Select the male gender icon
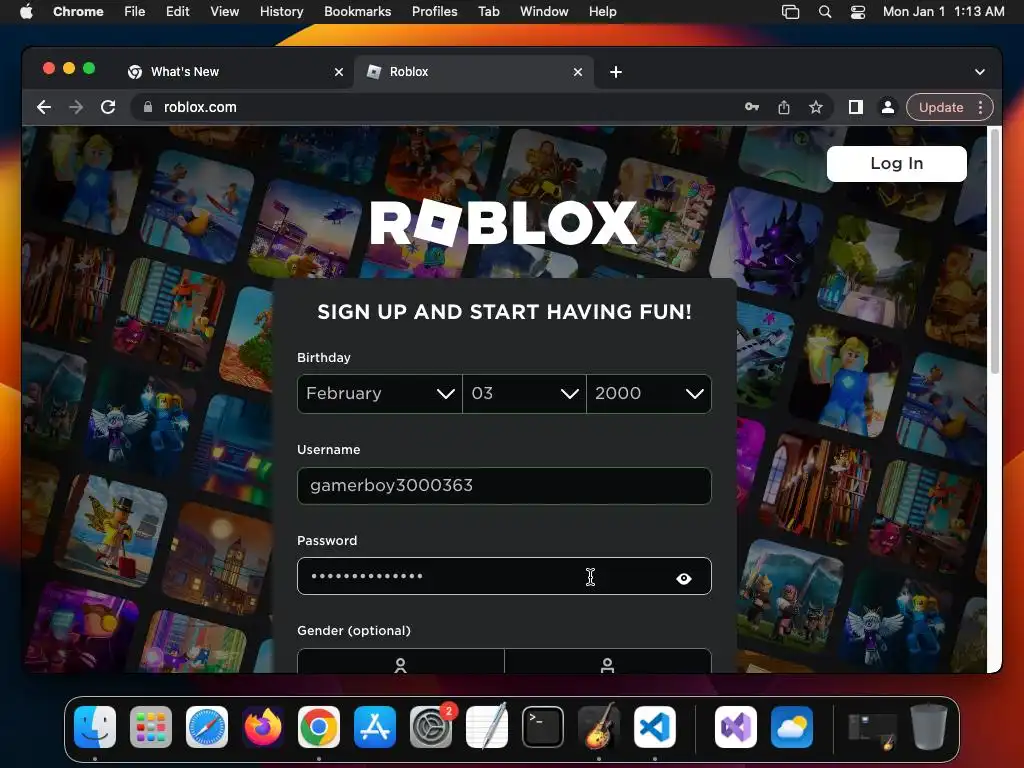The image size is (1024, 768). tap(607, 663)
